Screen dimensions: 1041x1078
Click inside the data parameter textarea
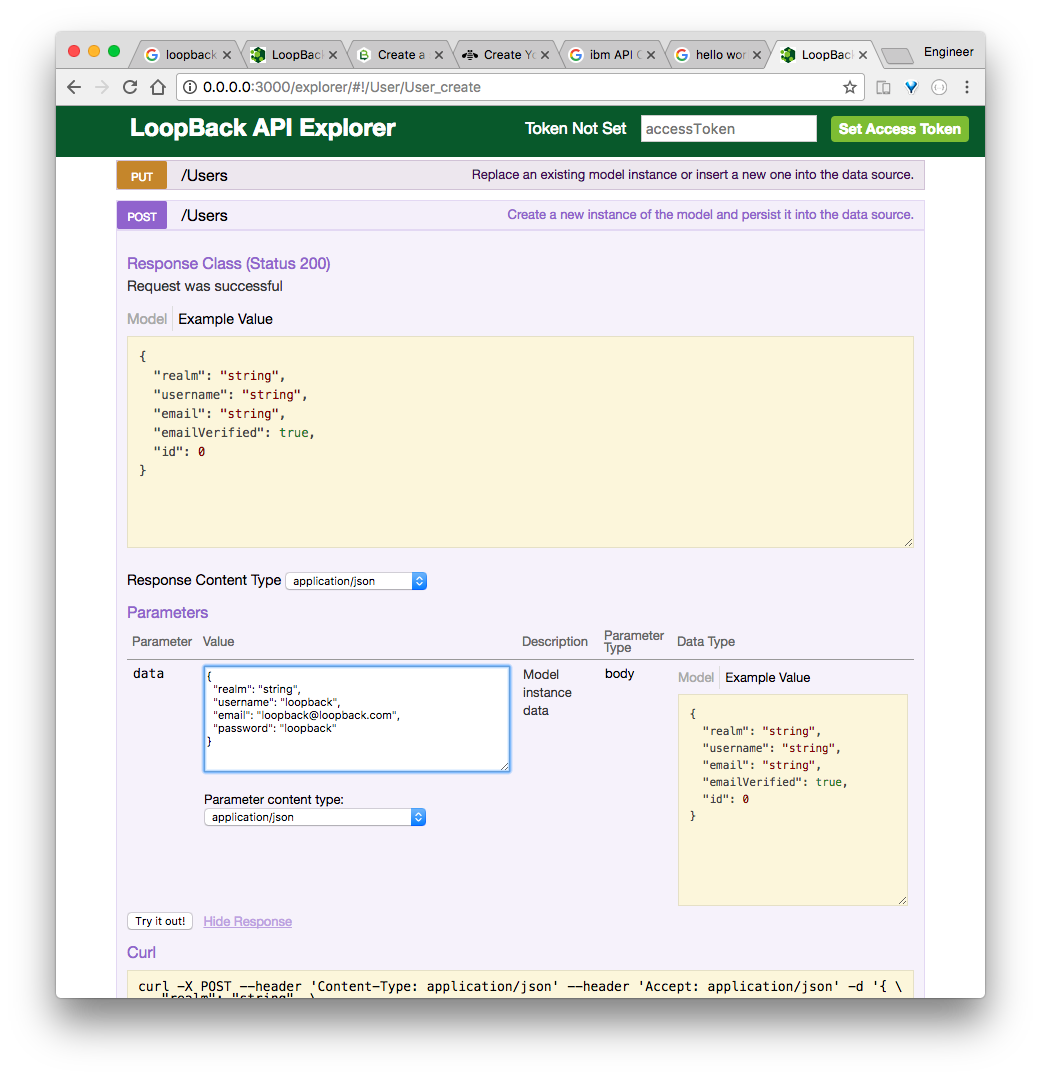[x=357, y=718]
